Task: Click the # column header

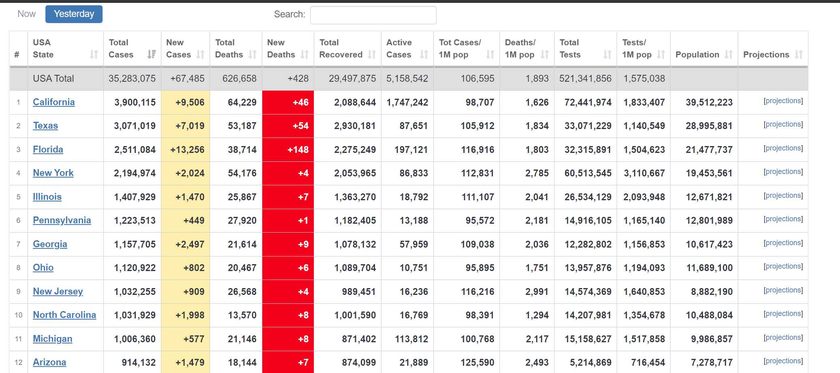Action: tap(19, 49)
